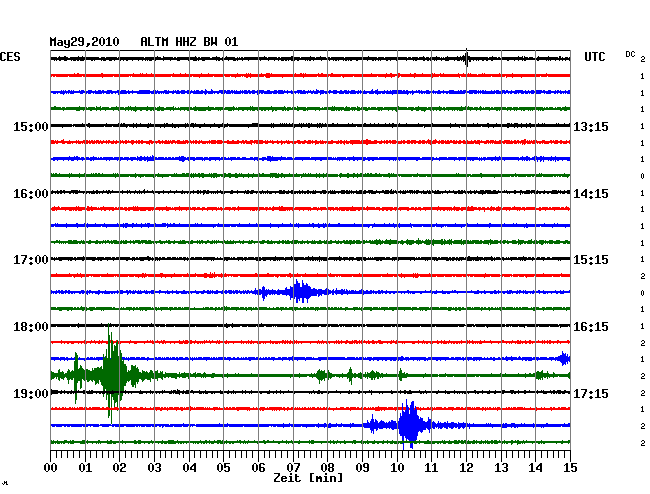The image size is (650, 494).
Task: Click the 07 minute axis label
Action: (x=293, y=468)
